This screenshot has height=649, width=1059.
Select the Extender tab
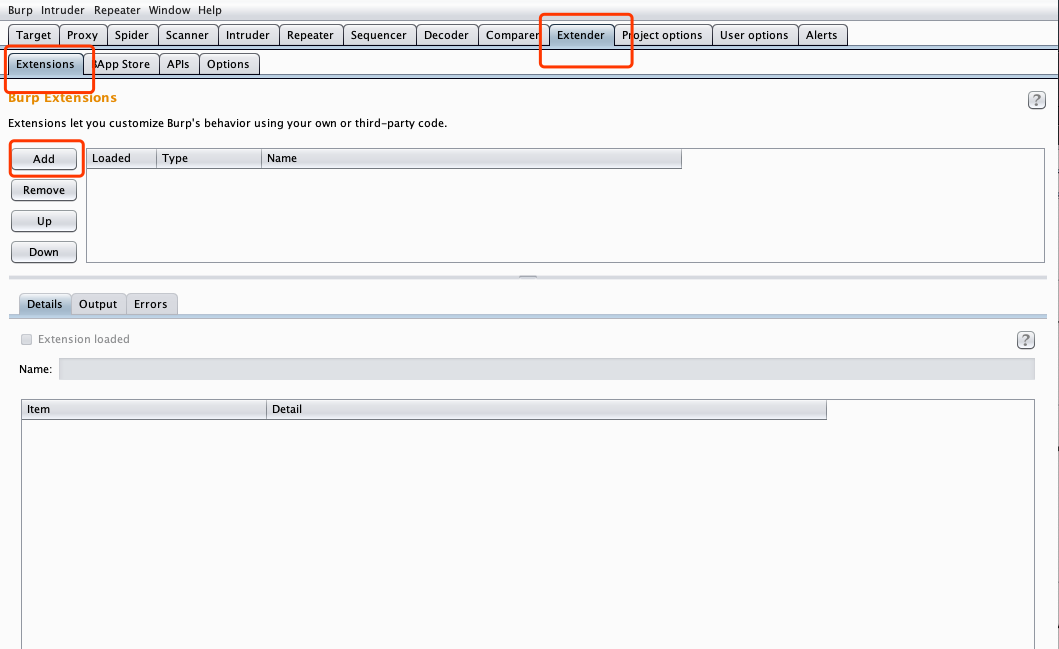click(x=581, y=35)
